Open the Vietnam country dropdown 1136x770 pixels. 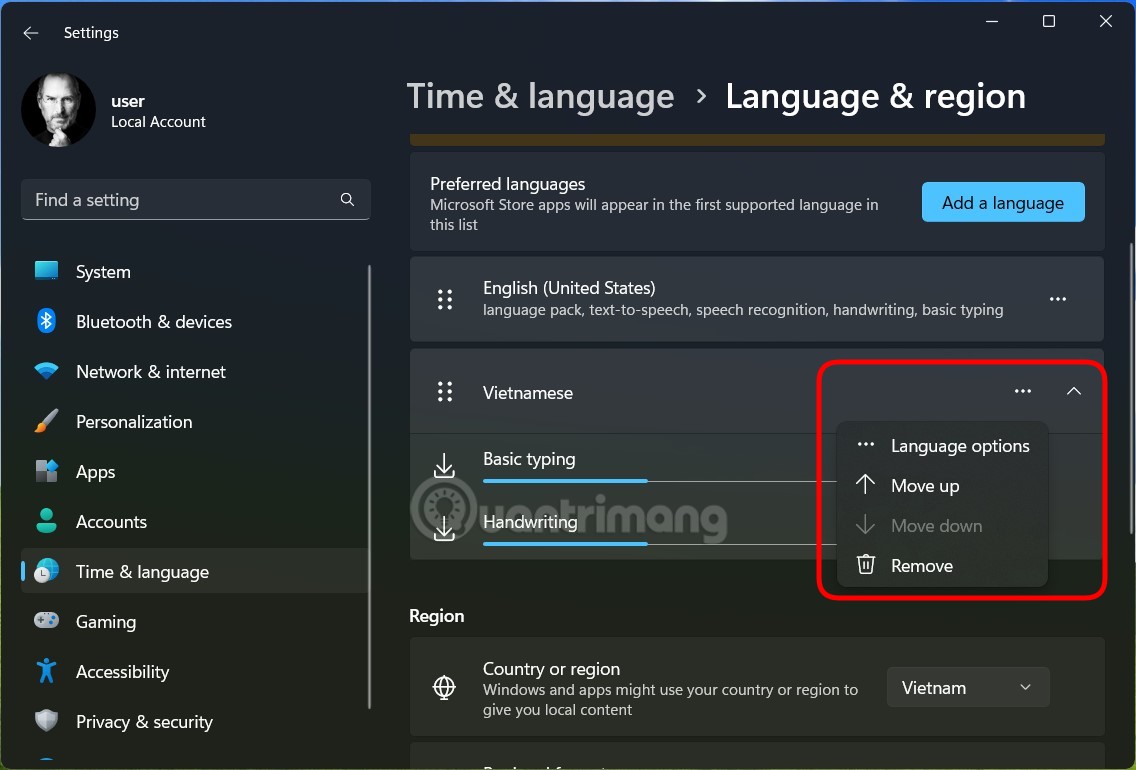pos(967,687)
